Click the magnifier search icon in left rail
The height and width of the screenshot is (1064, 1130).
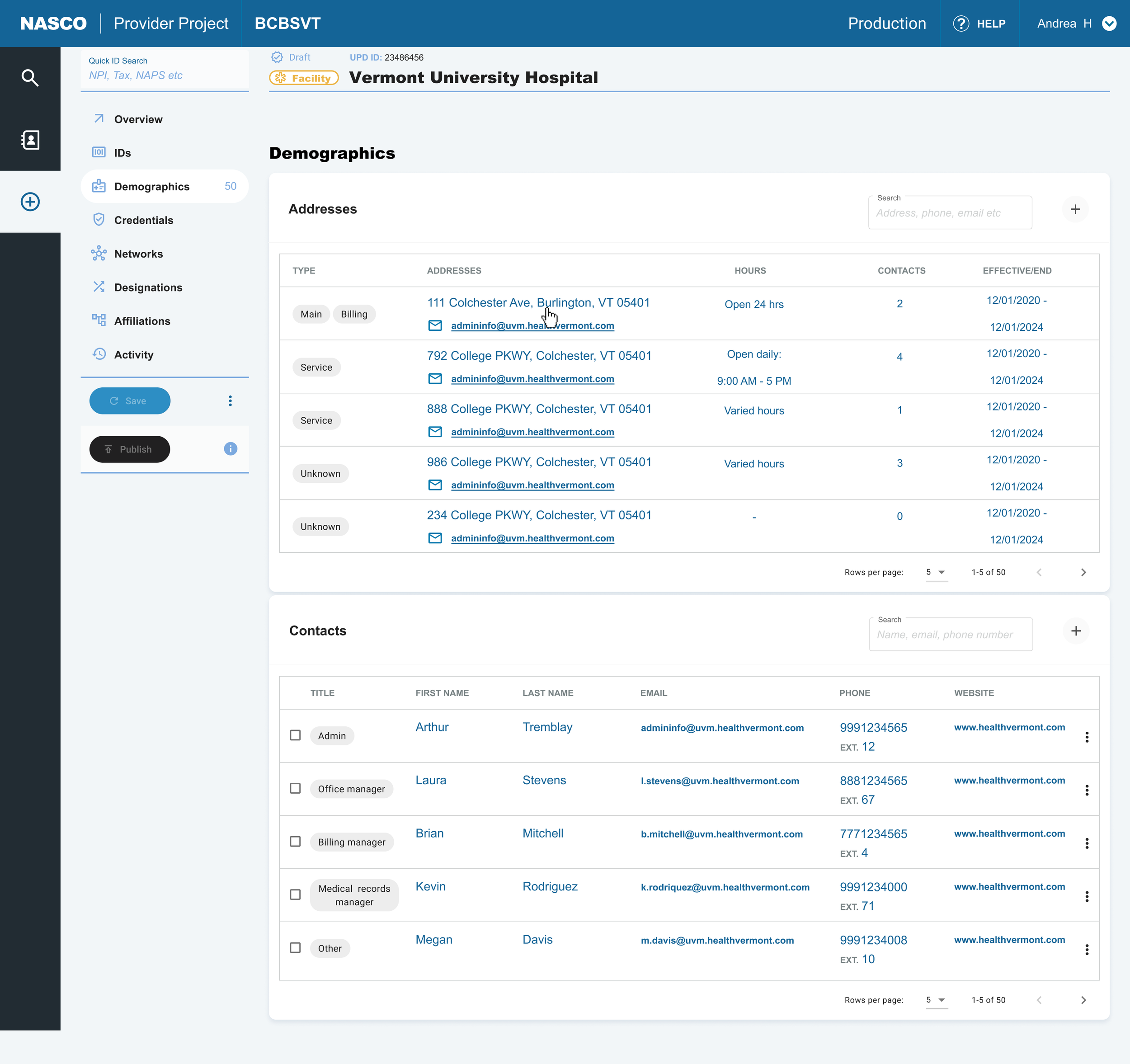coord(29,78)
